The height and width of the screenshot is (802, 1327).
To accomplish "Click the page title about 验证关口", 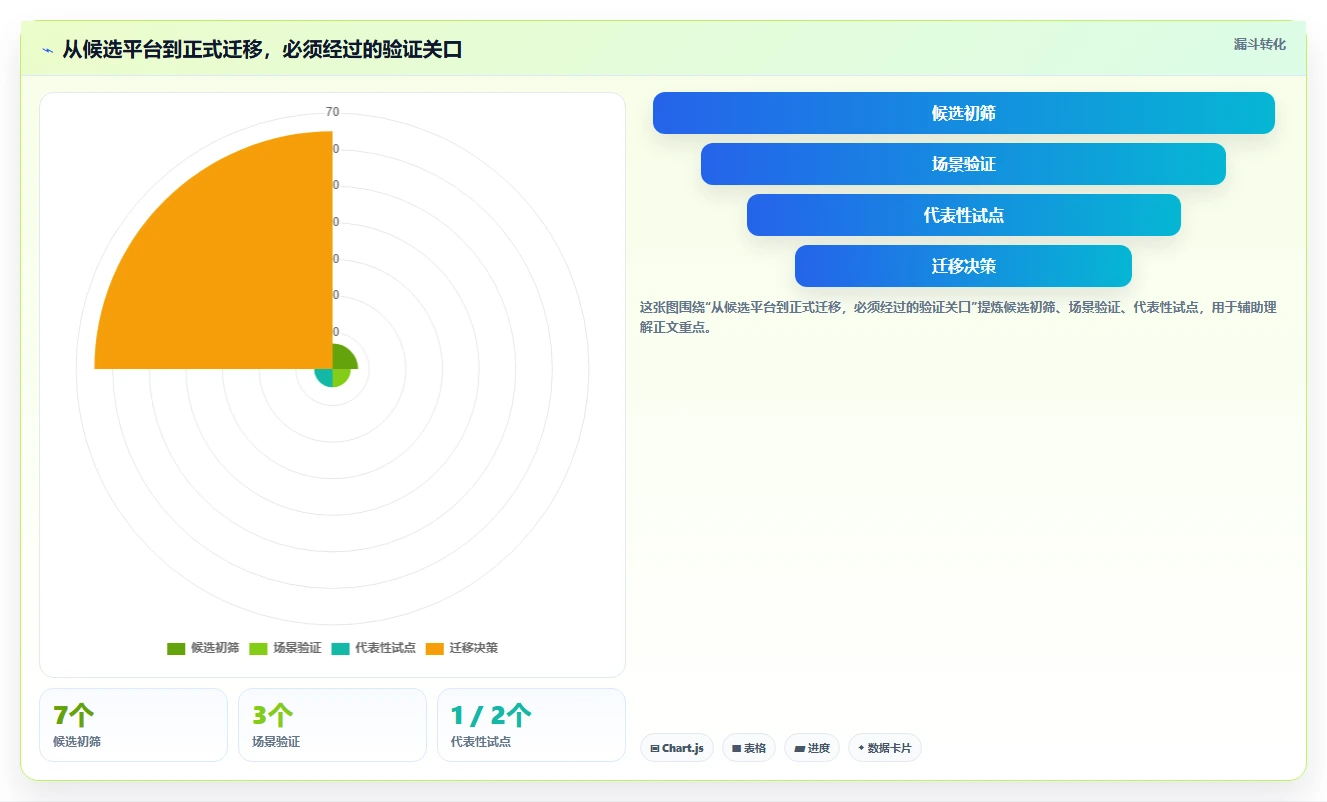I will pos(262,50).
